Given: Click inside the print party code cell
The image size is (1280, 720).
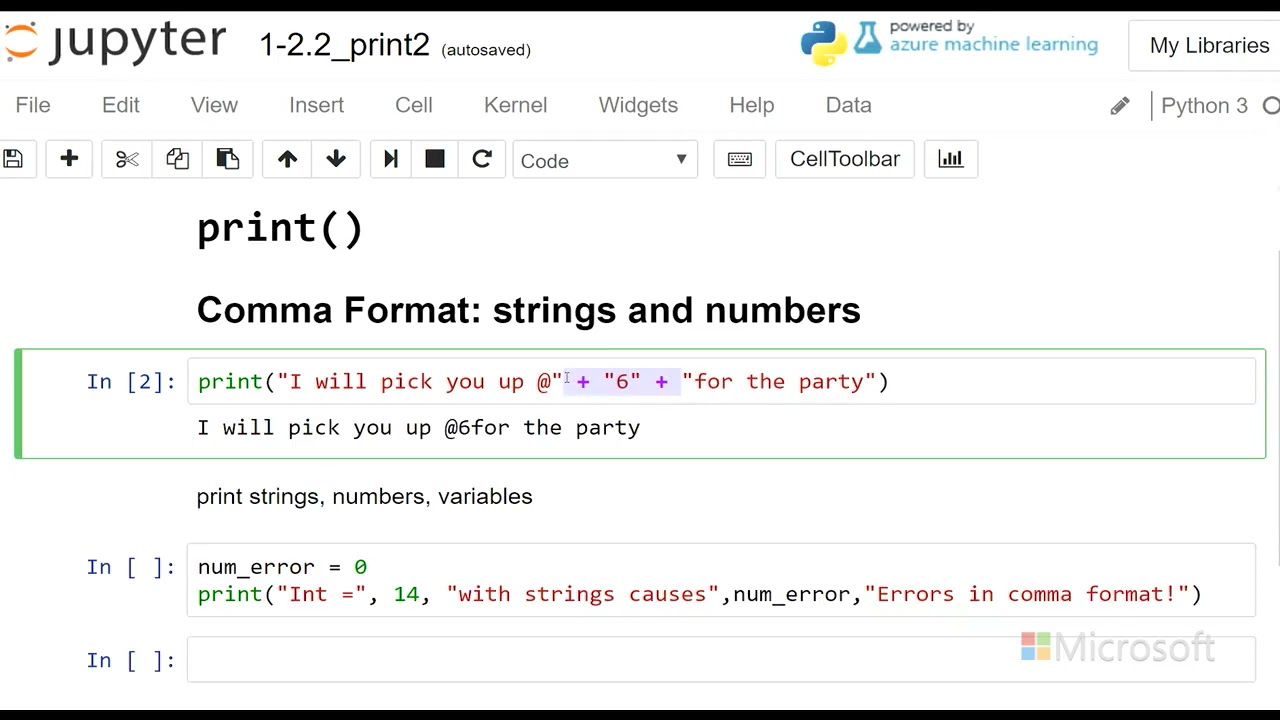Looking at the screenshot, I should (721, 382).
